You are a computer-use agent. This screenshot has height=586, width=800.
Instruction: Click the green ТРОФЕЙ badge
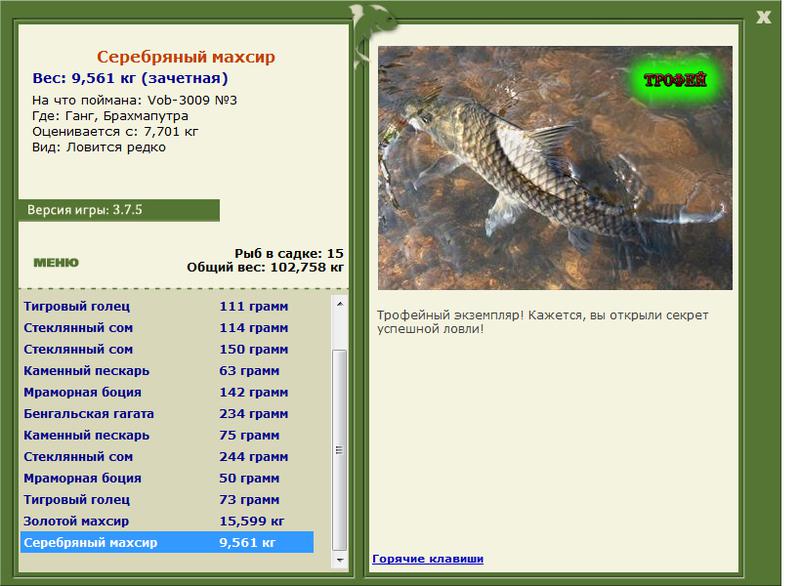click(675, 80)
